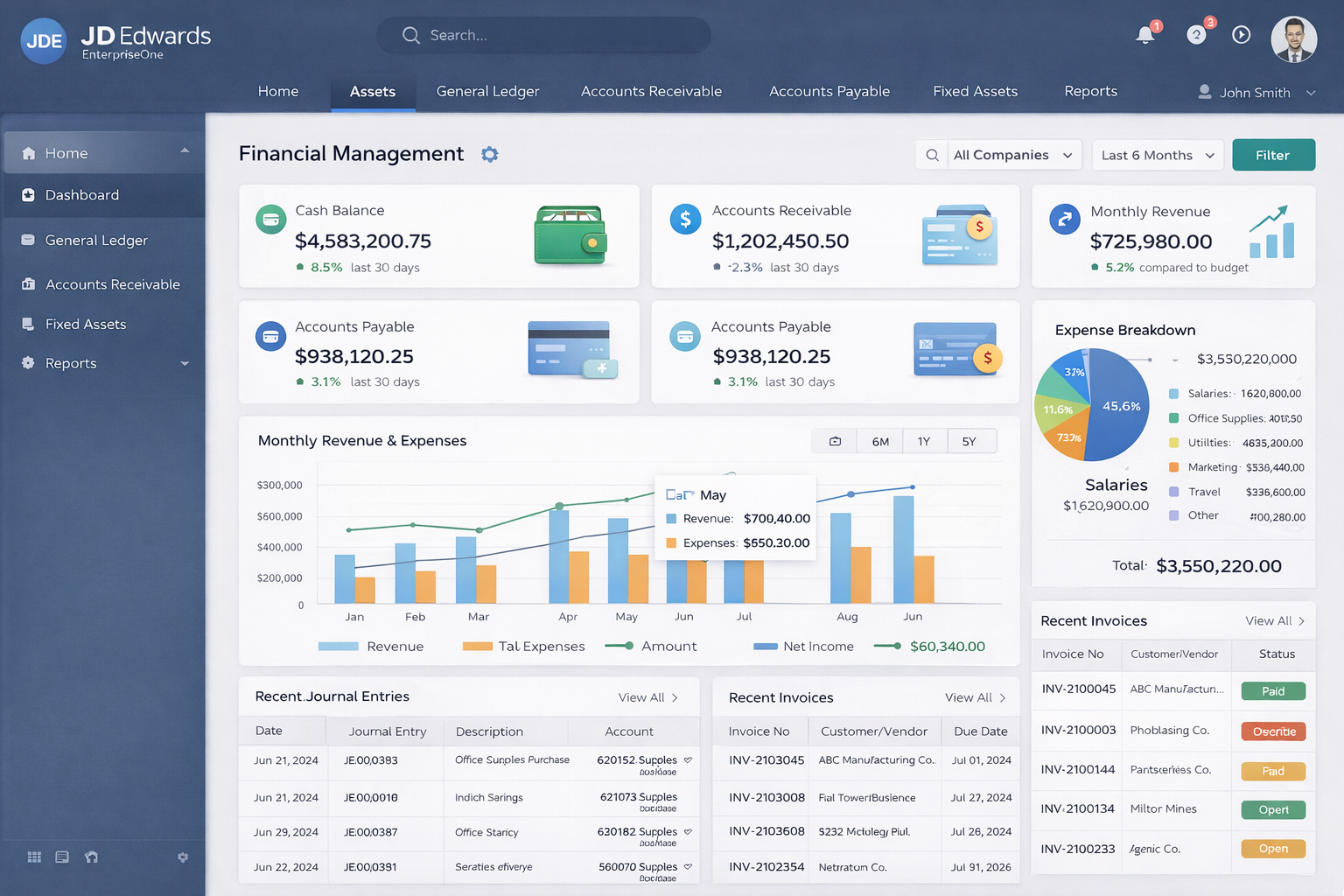Click the Filter button
Screen dimensions: 1344x896
pyautogui.click(x=1273, y=155)
